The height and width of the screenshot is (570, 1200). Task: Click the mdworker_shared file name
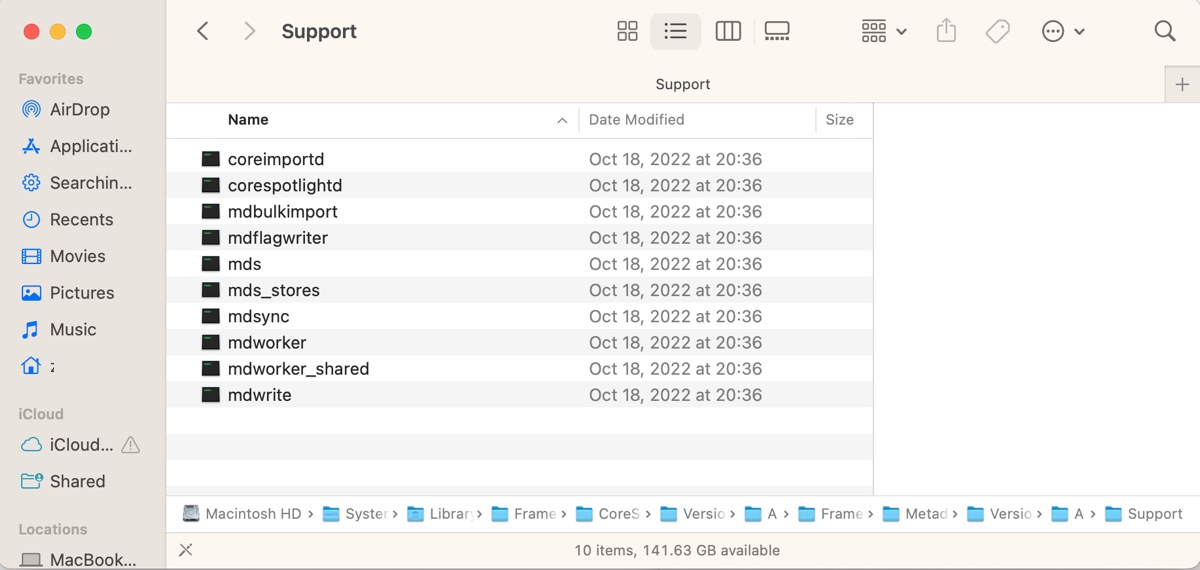click(298, 368)
